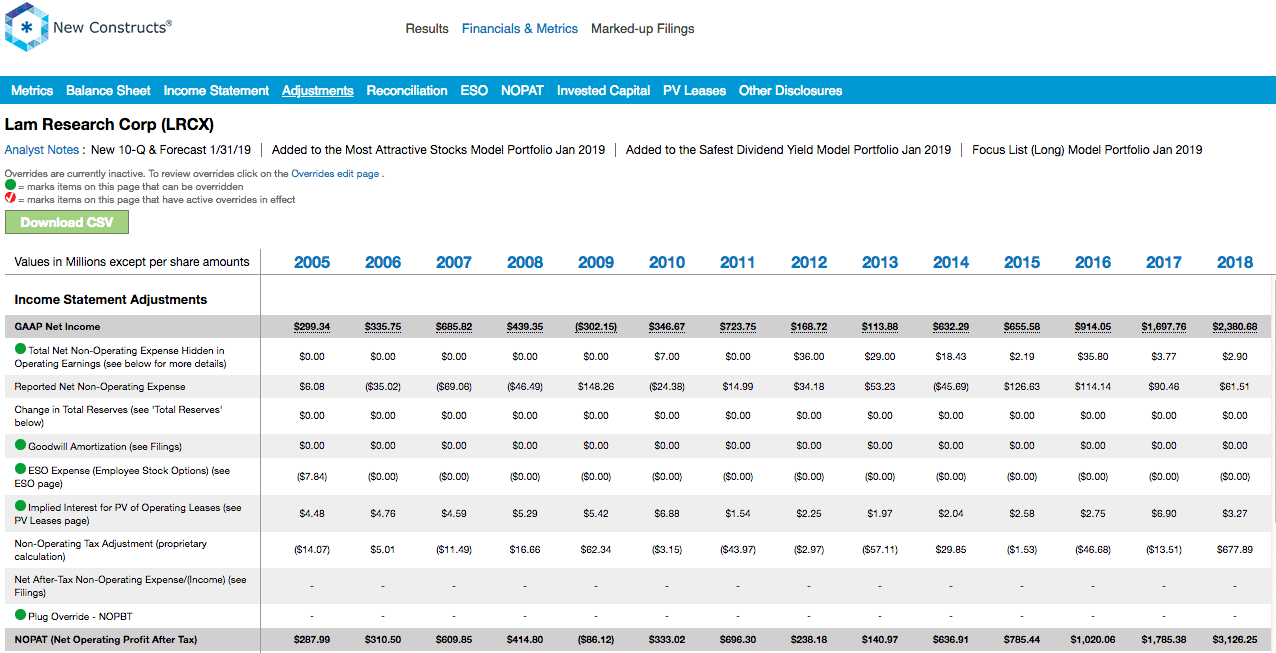Screen dimensions: 1276x653
Task: Click the New Constructs hexagon logo
Action: [27, 28]
